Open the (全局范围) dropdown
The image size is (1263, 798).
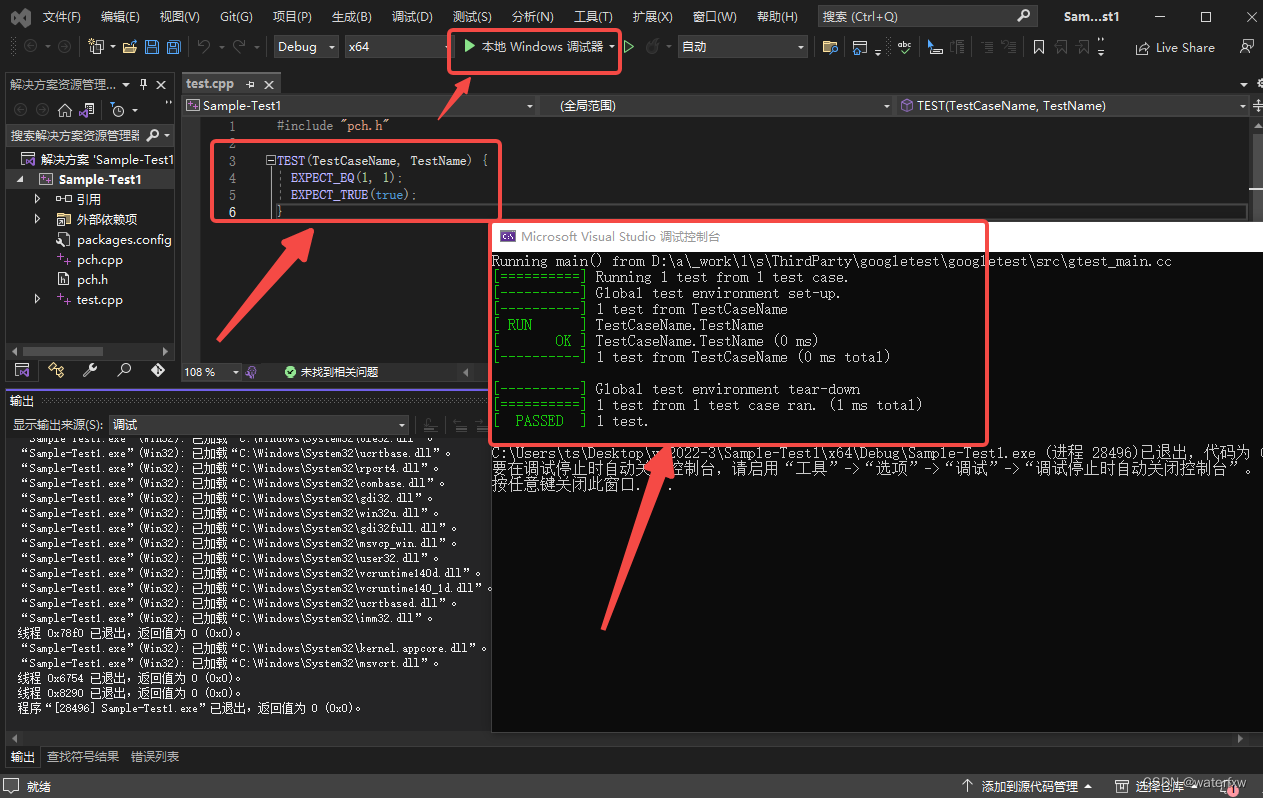click(x=716, y=106)
